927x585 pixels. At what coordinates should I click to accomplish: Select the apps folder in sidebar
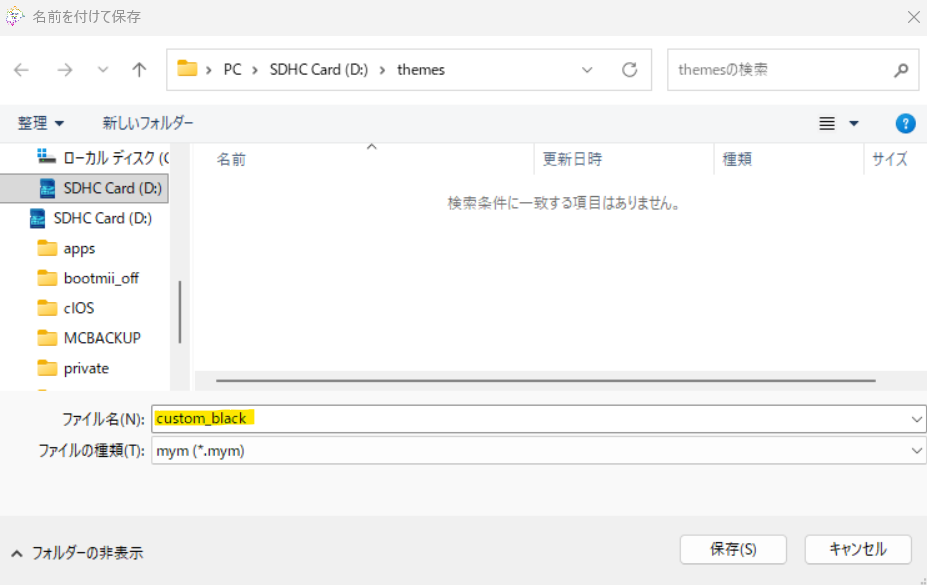(79, 248)
